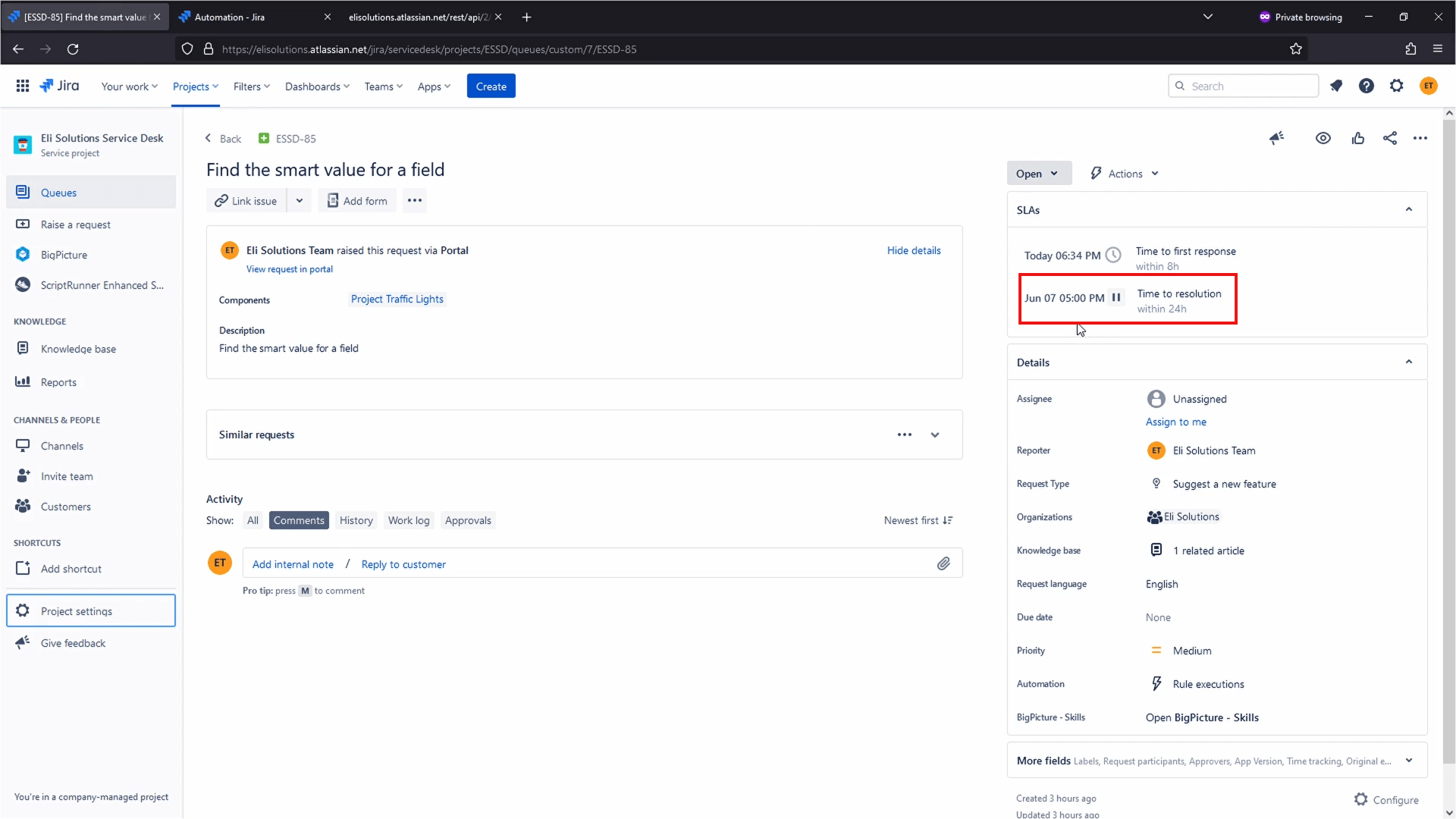
Task: Watch this issue with the eye icon
Action: [1323, 138]
